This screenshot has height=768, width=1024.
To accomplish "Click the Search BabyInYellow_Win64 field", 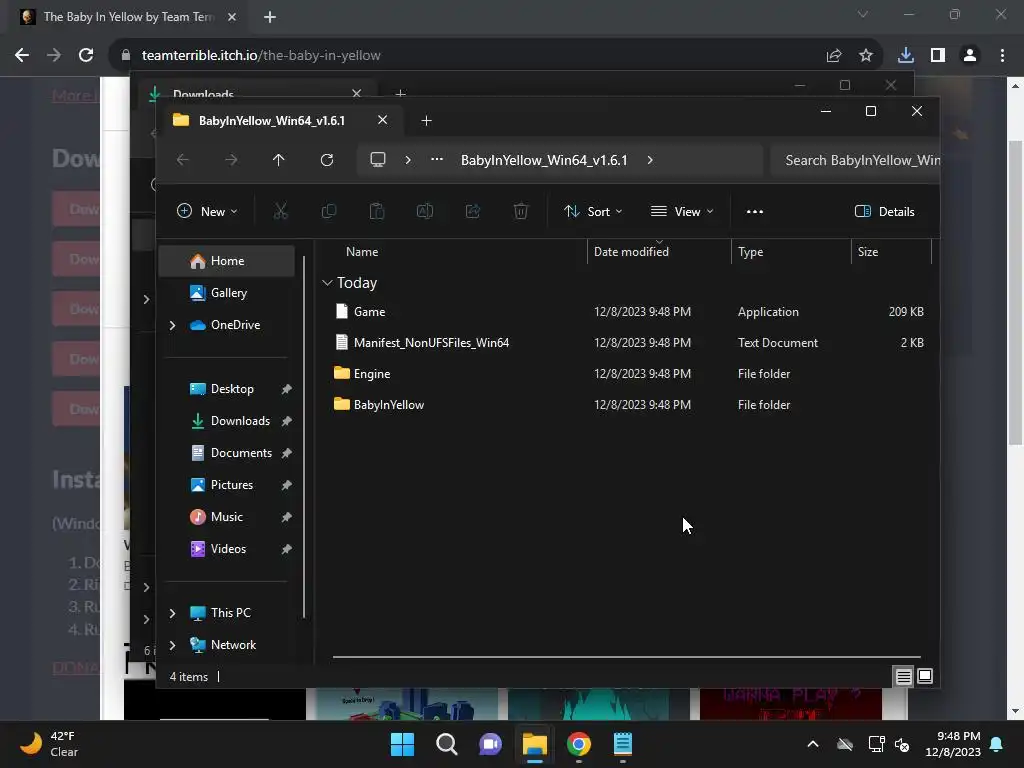I will click(855, 160).
